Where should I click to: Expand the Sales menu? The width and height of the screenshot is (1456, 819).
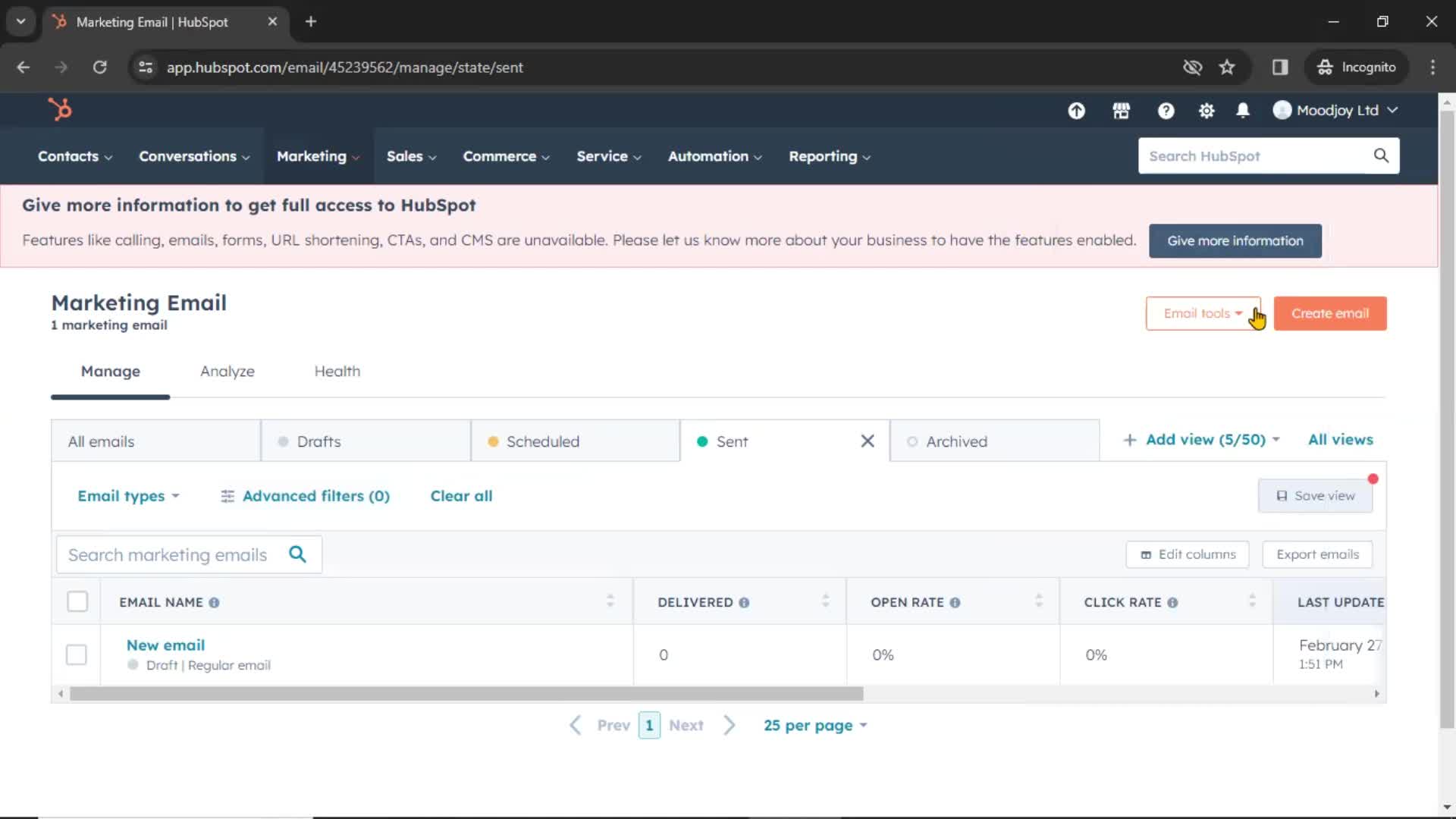pyautogui.click(x=411, y=156)
